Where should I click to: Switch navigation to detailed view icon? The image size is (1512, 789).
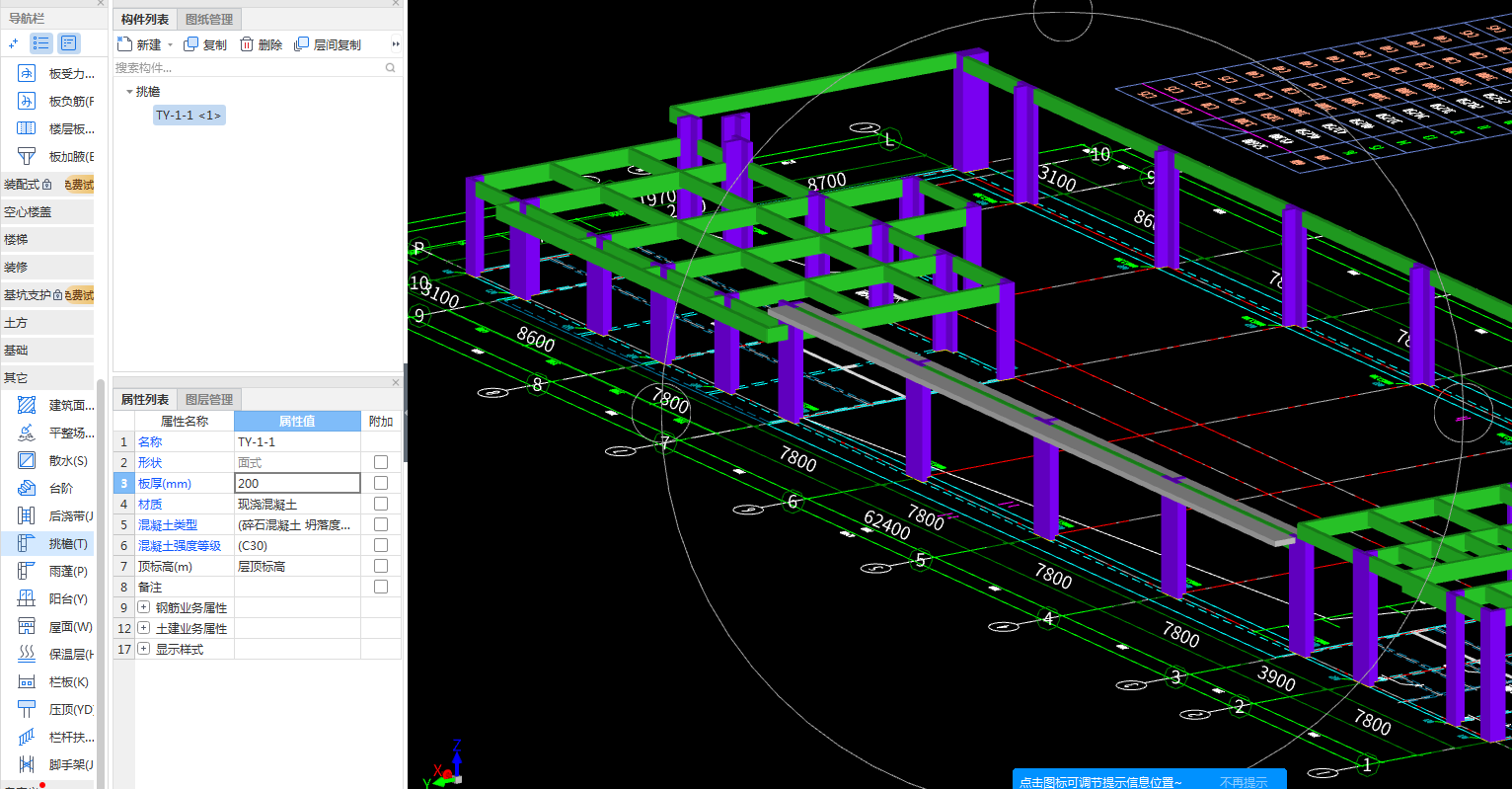point(68,42)
